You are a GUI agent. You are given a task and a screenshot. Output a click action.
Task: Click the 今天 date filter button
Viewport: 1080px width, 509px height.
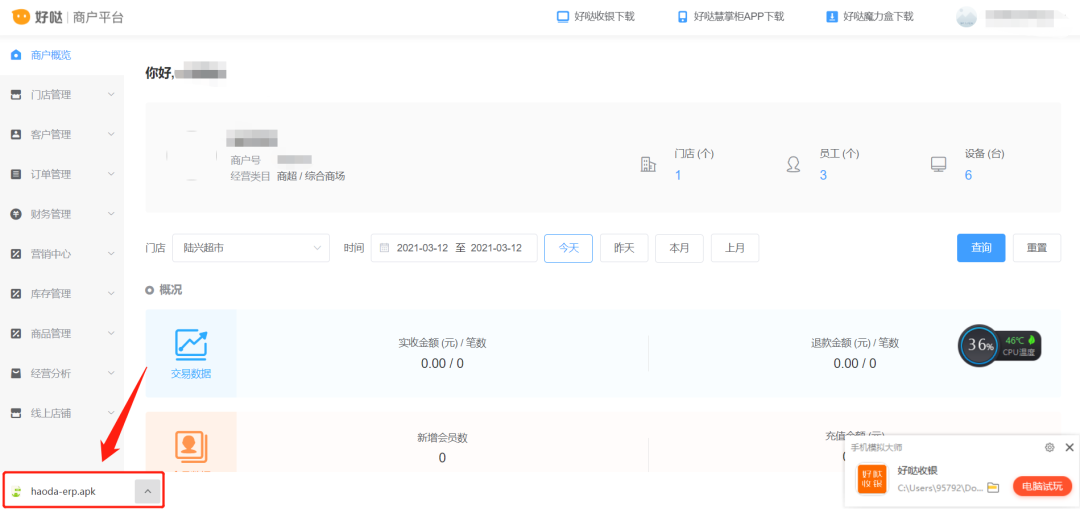coord(568,248)
